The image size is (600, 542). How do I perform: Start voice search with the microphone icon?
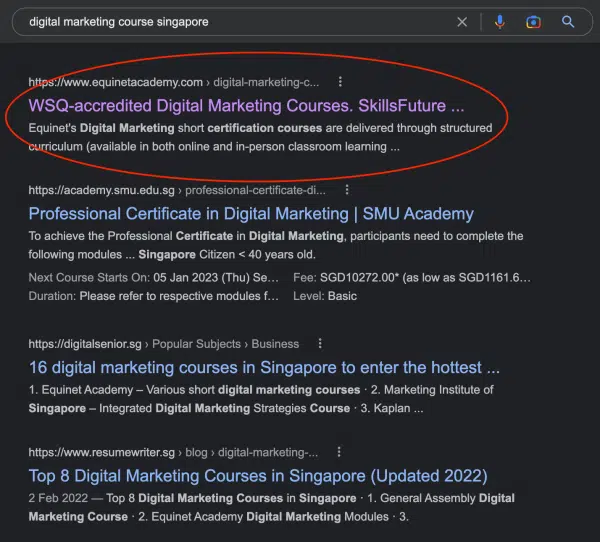[499, 22]
